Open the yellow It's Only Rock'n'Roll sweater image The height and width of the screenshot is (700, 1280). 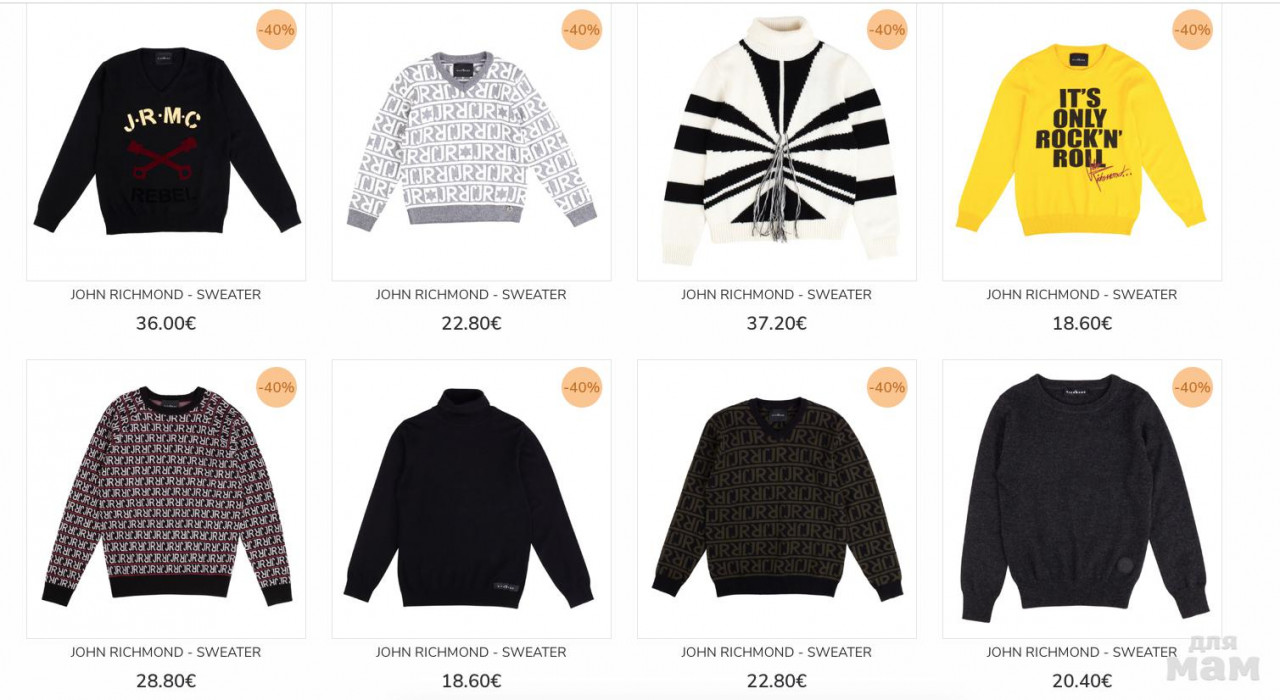(1082, 141)
